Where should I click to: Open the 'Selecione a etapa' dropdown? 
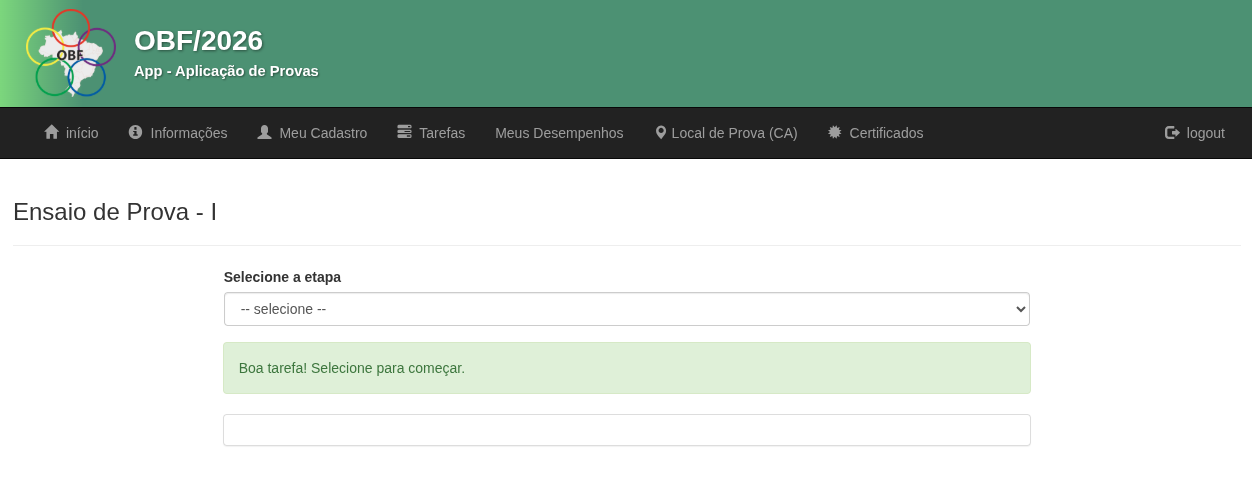[x=627, y=309]
